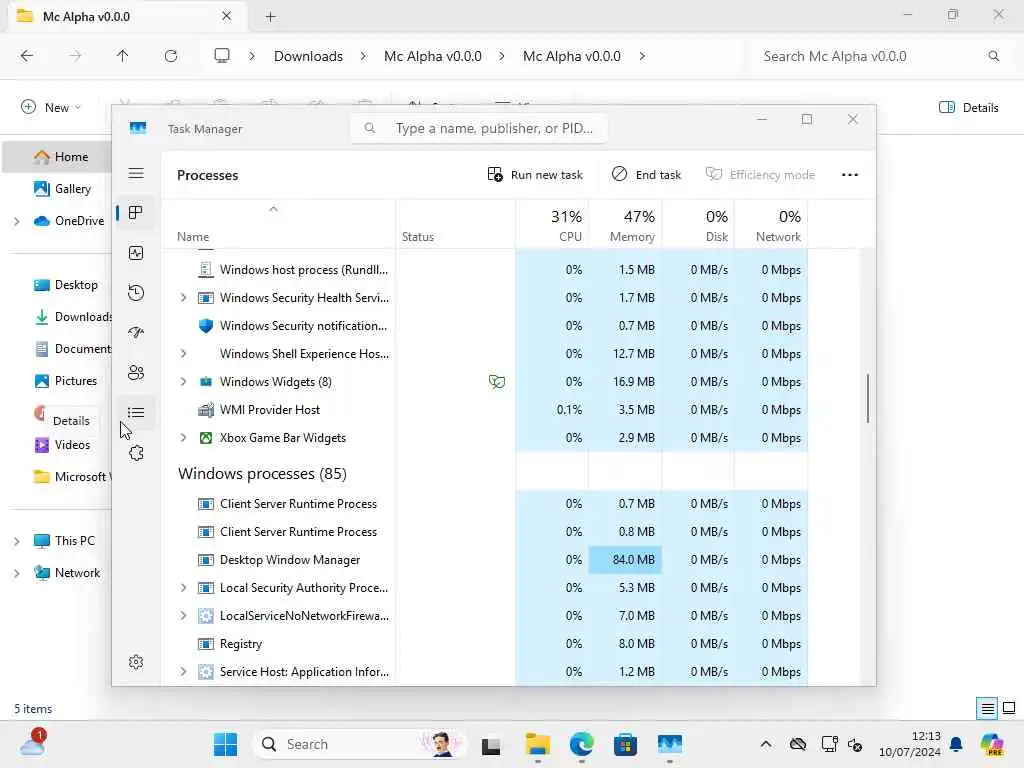The height and width of the screenshot is (768, 1024).
Task: Click Run new task button
Action: [x=535, y=175]
